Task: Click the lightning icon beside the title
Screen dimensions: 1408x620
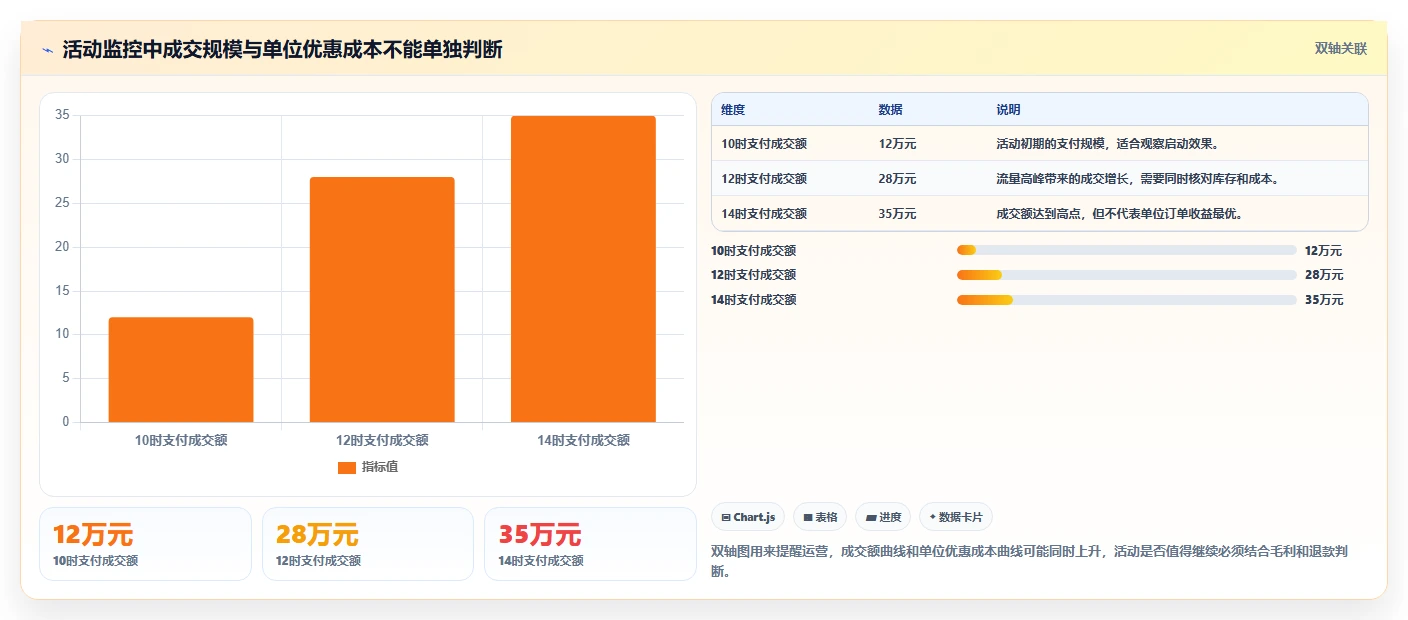Action: 48,50
